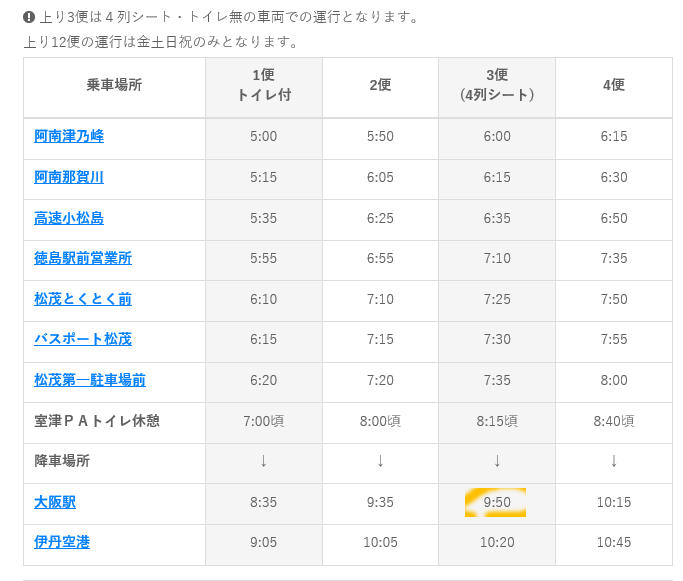The image size is (683, 581).
Task: Click 8:15頃 in the 室津ＰＡ row
Action: click(x=497, y=421)
